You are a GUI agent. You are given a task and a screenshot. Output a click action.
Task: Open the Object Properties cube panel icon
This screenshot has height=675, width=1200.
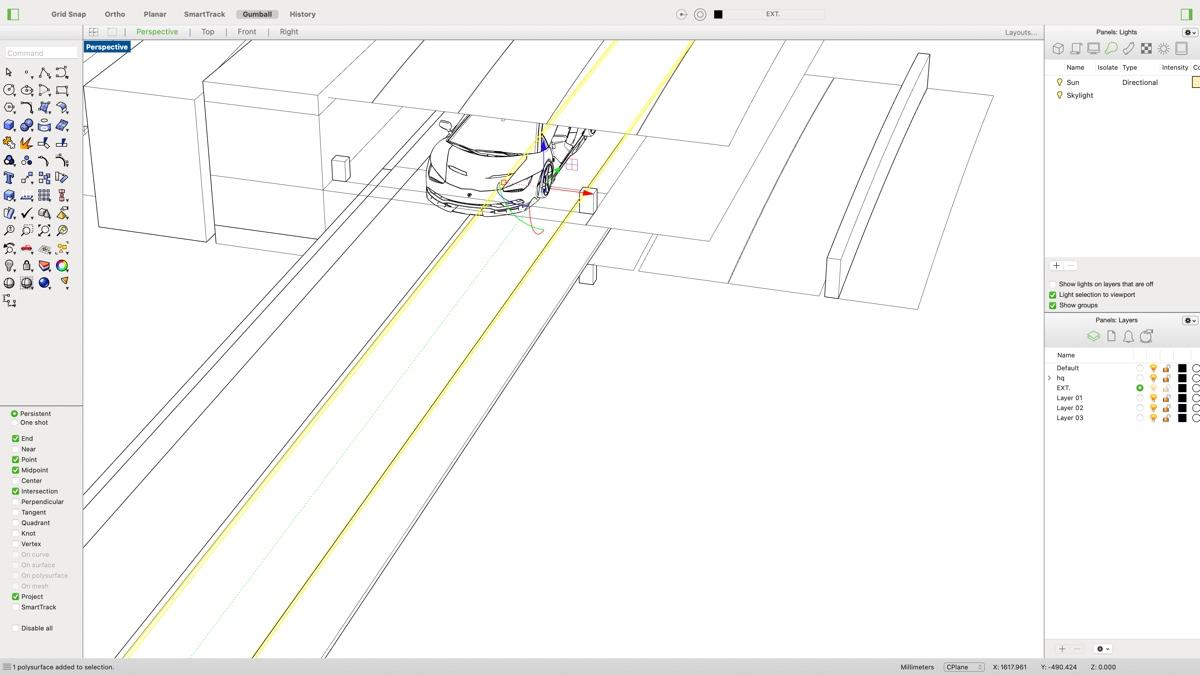[1058, 48]
